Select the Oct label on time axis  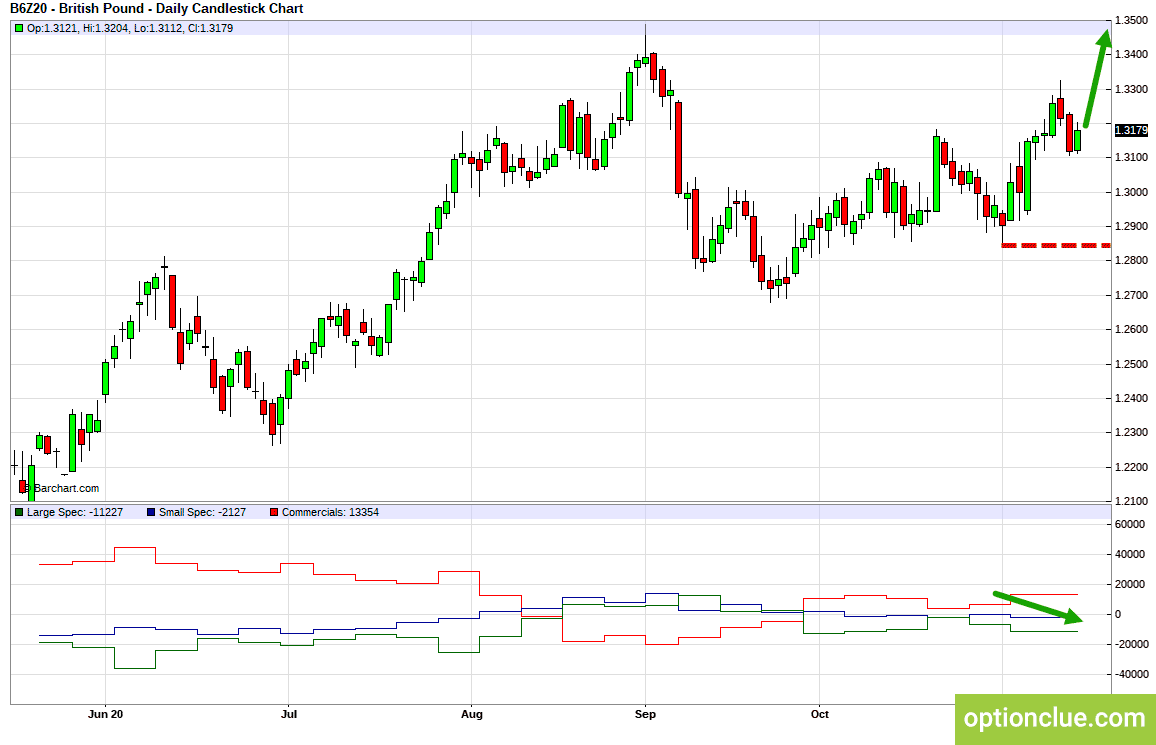(819, 714)
